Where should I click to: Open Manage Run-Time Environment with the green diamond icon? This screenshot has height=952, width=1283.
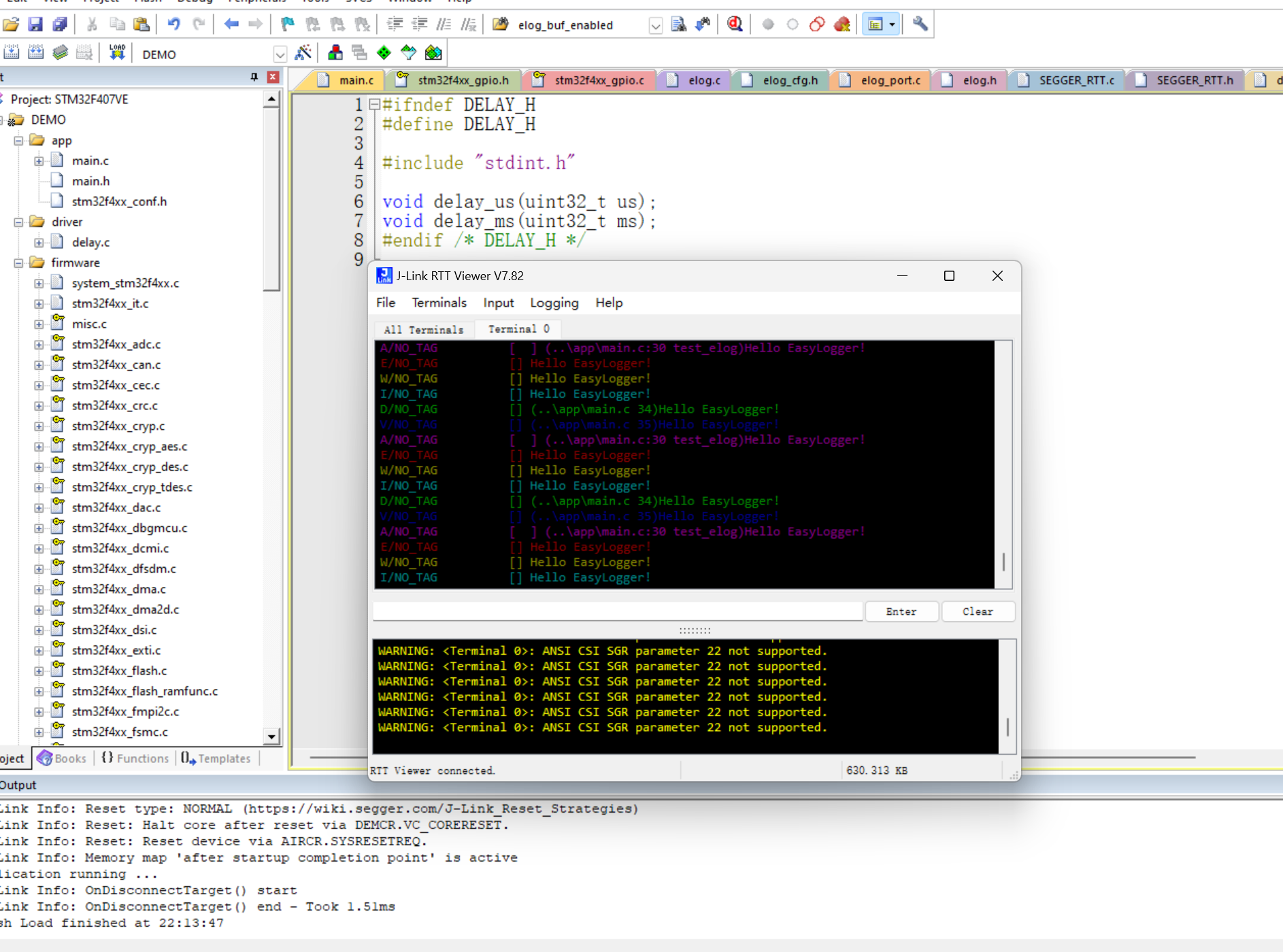coord(384,53)
